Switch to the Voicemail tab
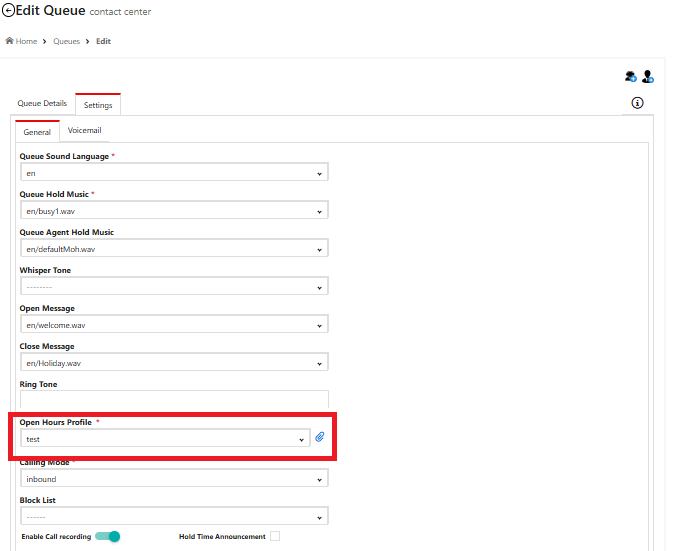Viewport: 674px width, 551px height. [x=84, y=130]
